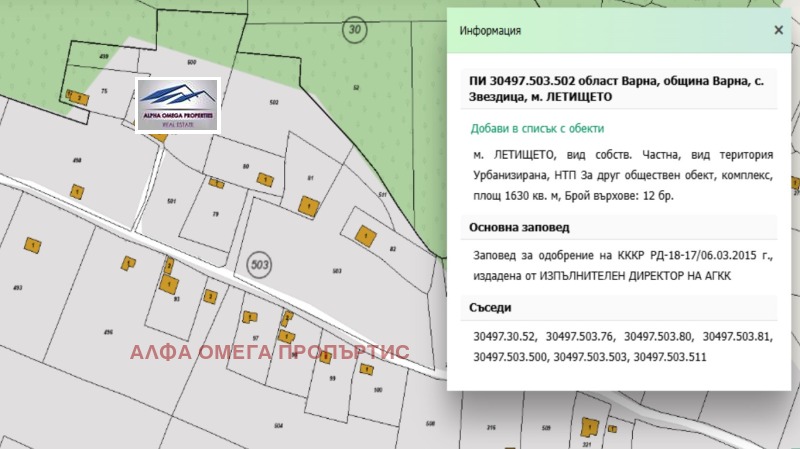Select parcel 81 on the map

310,178
